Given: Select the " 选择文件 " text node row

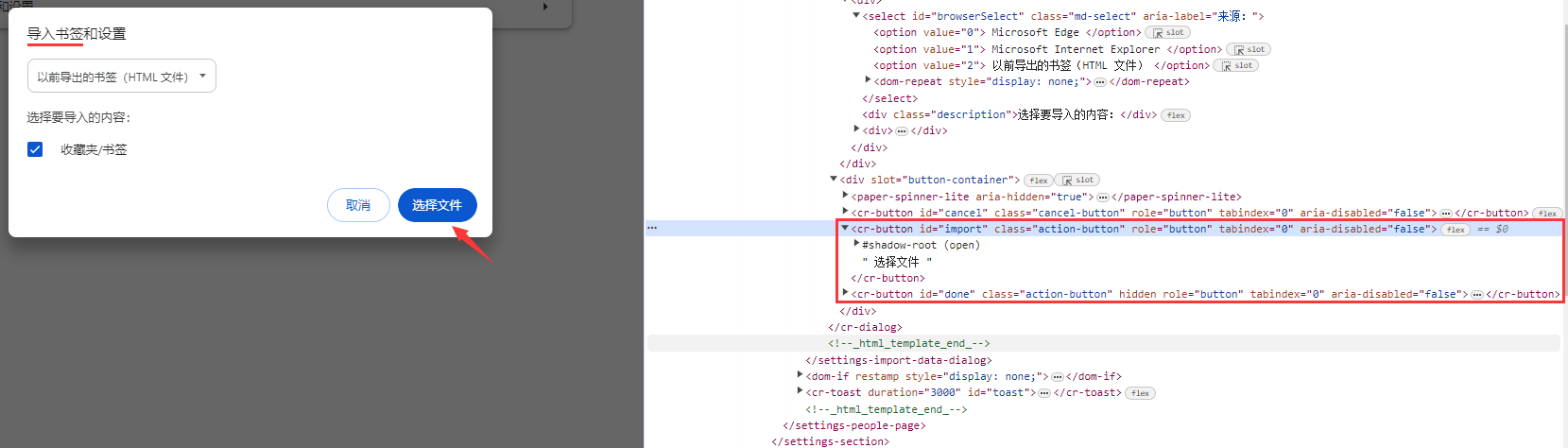Looking at the screenshot, I should [x=896, y=262].
